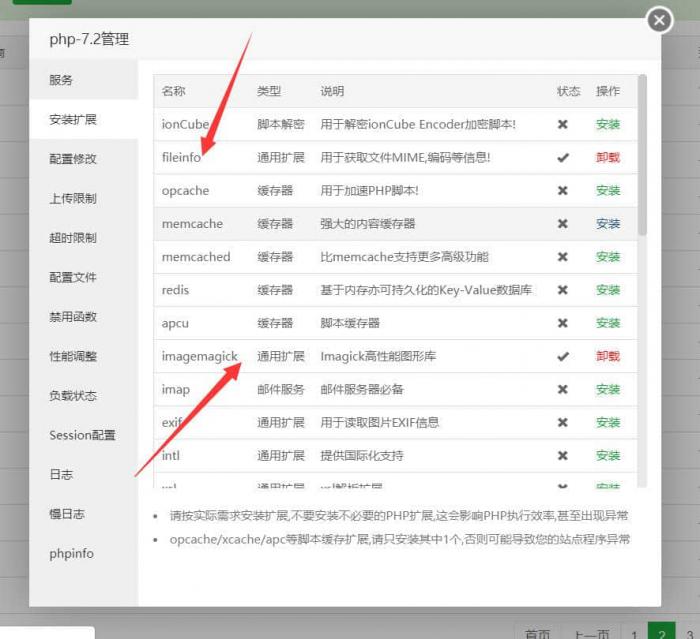Install the memcached extension
This screenshot has height=639, width=700.
click(x=608, y=257)
